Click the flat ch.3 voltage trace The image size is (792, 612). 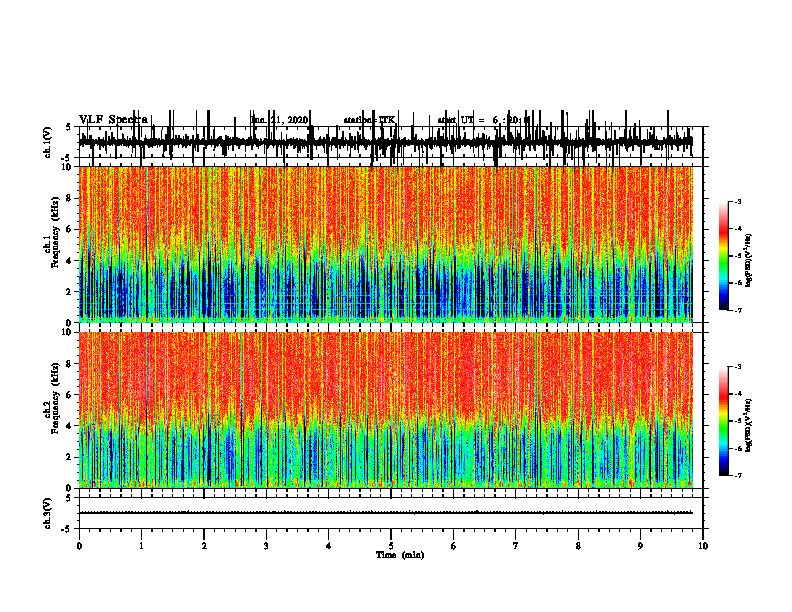[386, 513]
